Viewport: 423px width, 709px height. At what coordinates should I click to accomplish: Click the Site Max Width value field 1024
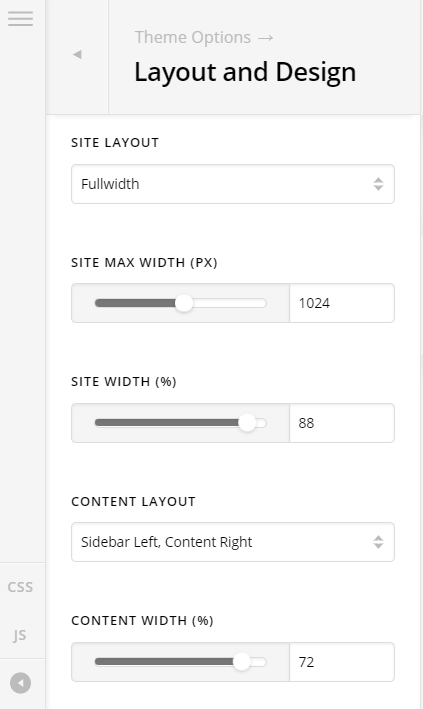click(x=342, y=303)
